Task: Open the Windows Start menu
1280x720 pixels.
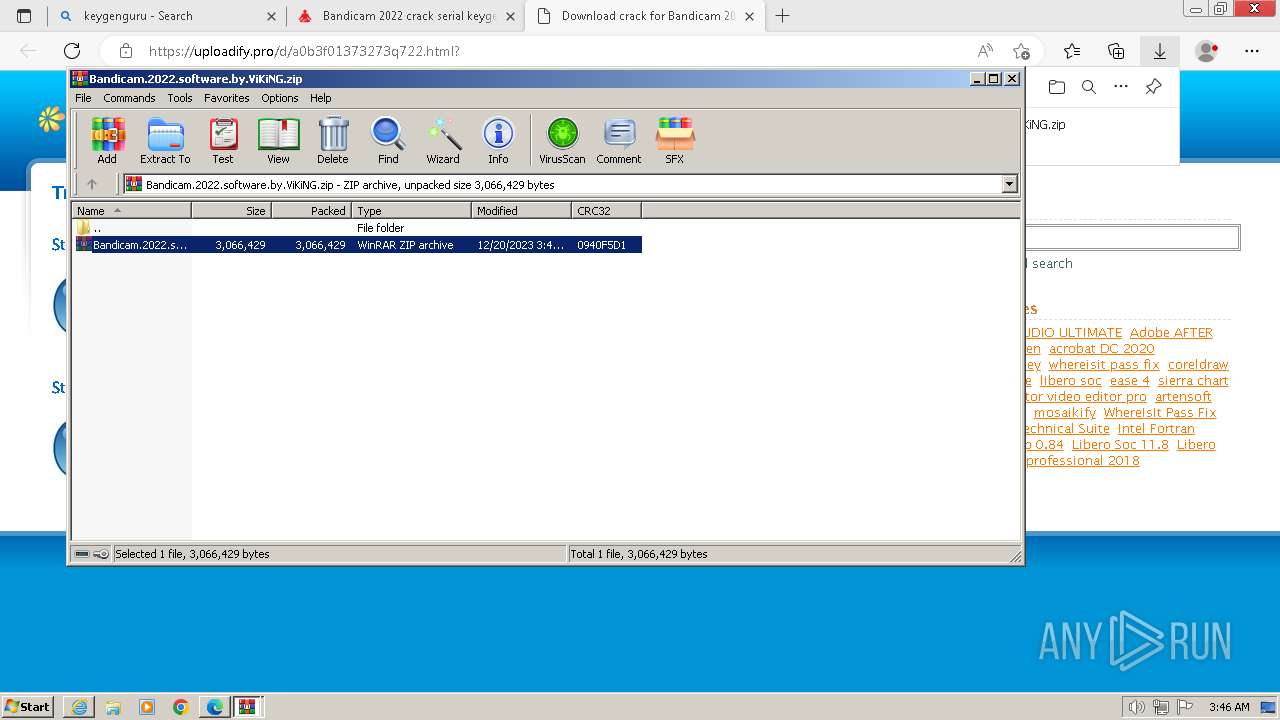Action: pyautogui.click(x=28, y=706)
